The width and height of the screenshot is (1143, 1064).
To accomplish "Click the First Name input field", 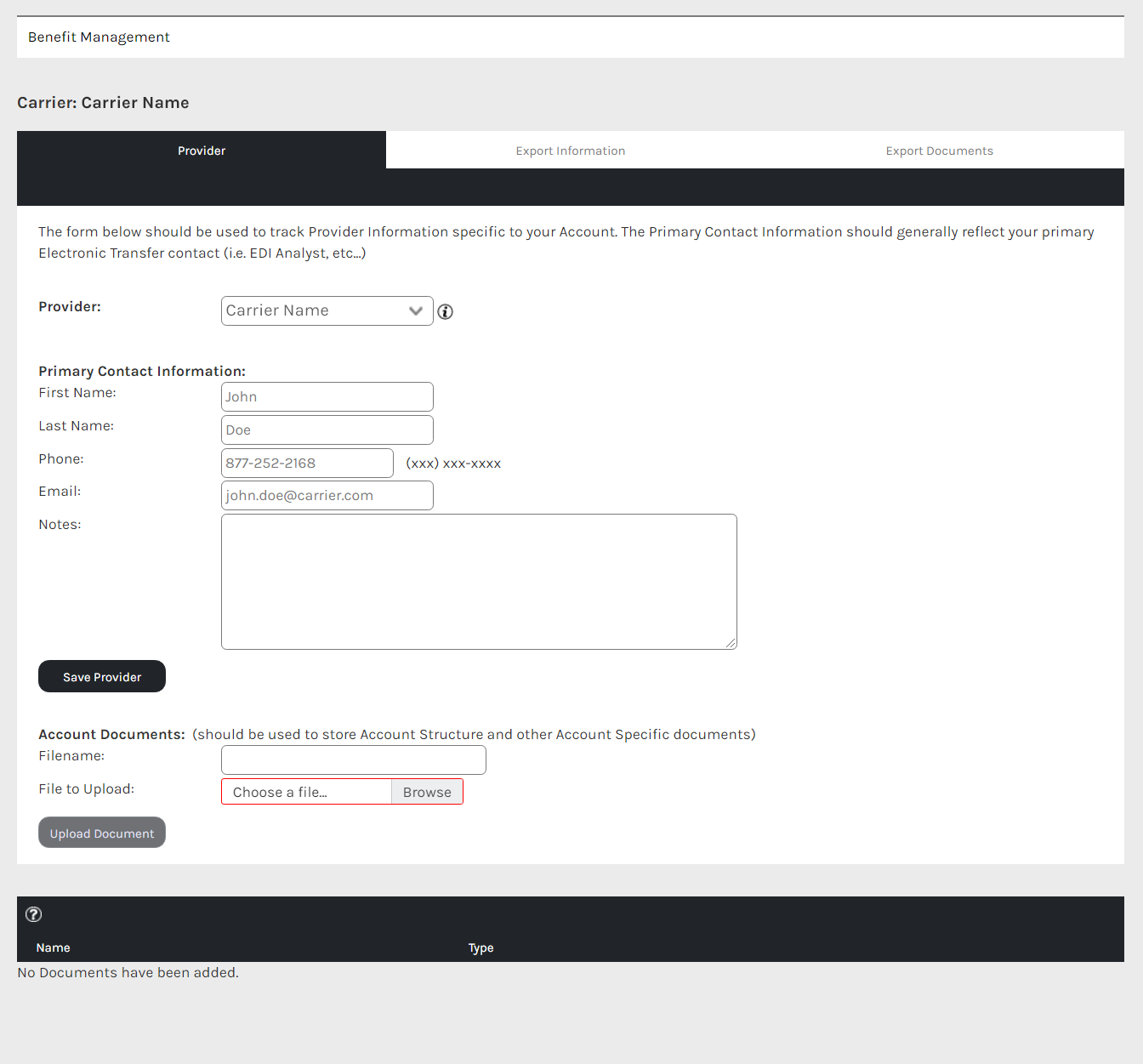I will point(327,396).
